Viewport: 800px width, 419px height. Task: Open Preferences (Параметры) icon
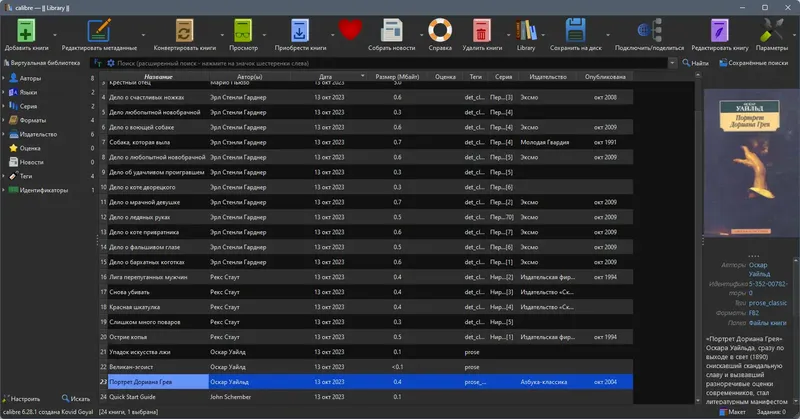pos(771,31)
